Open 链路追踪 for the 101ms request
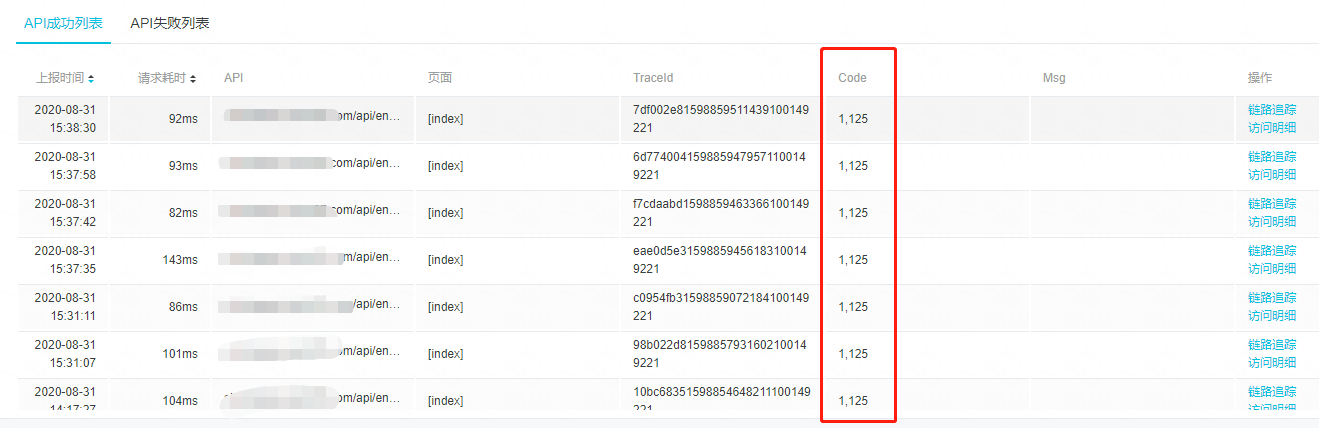 (x=1272, y=344)
